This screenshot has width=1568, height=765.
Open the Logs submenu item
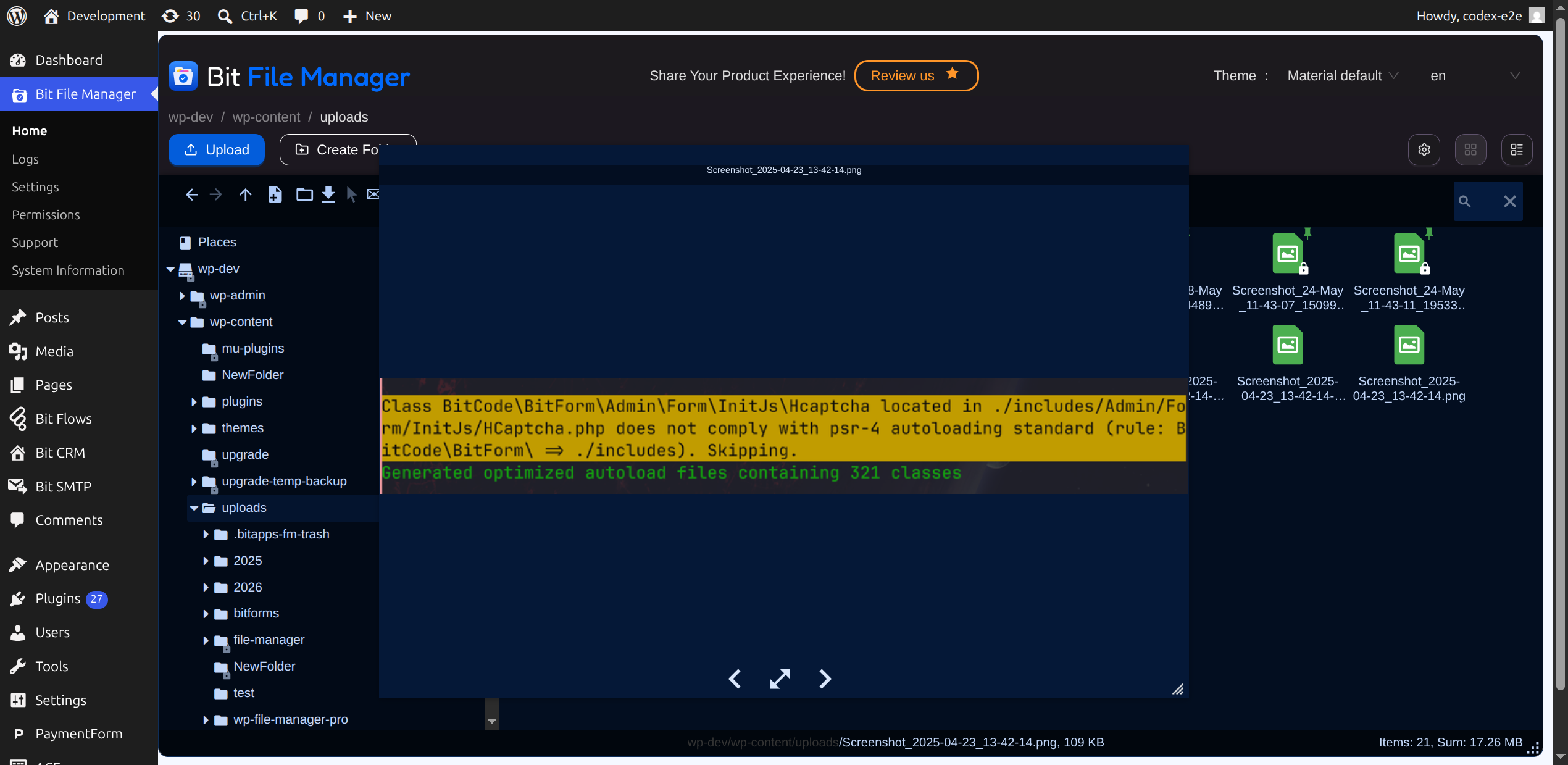(x=25, y=159)
